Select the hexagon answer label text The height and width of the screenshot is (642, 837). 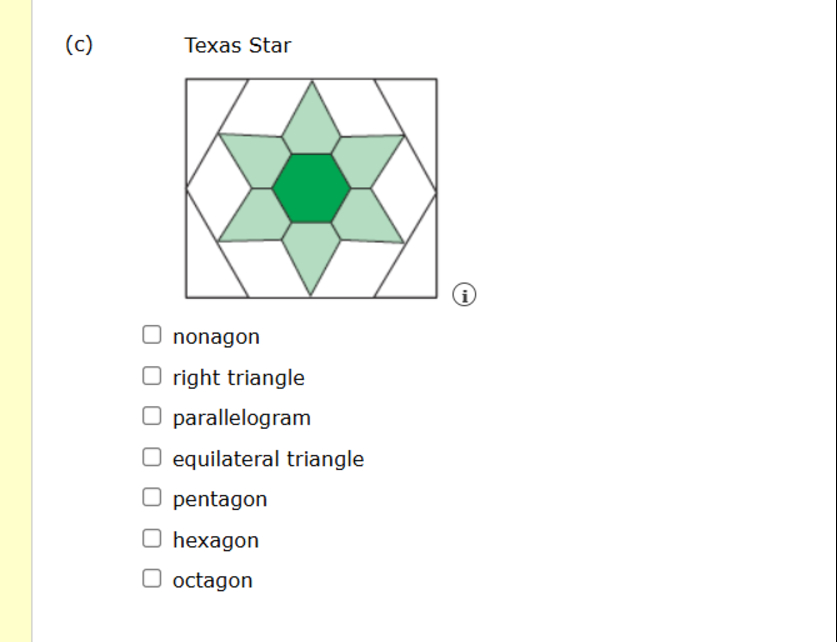click(x=215, y=539)
